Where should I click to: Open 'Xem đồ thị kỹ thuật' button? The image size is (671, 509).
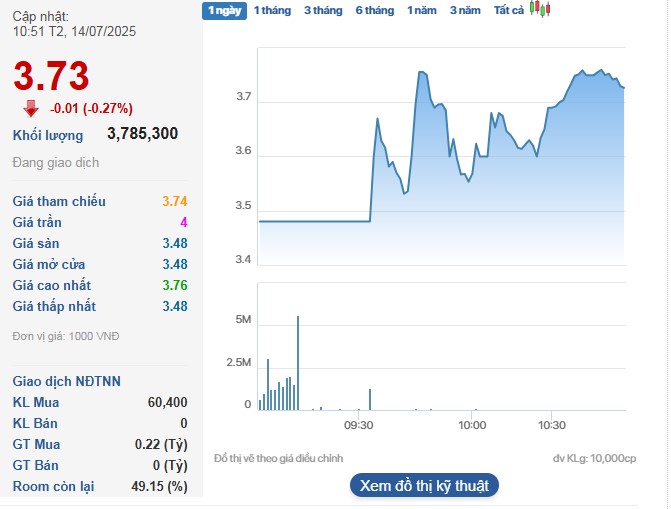tap(424, 486)
